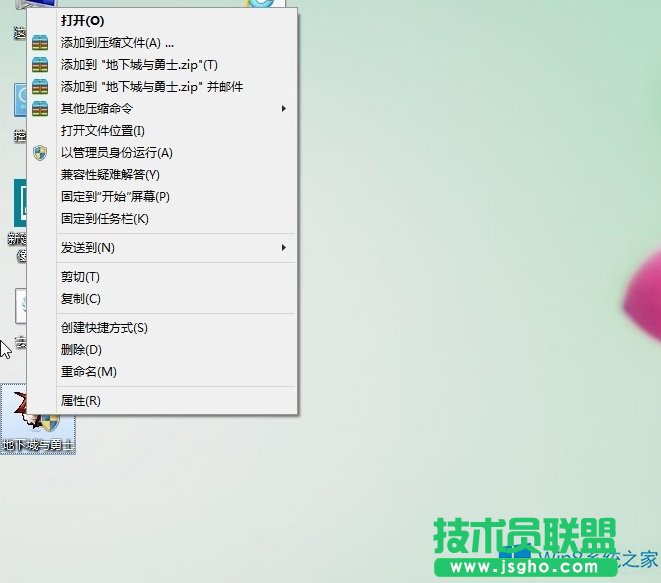Viewport: 661px width, 583px height.
Task: Choose 复制(C) to copy the shortcut
Action: [x=80, y=298]
